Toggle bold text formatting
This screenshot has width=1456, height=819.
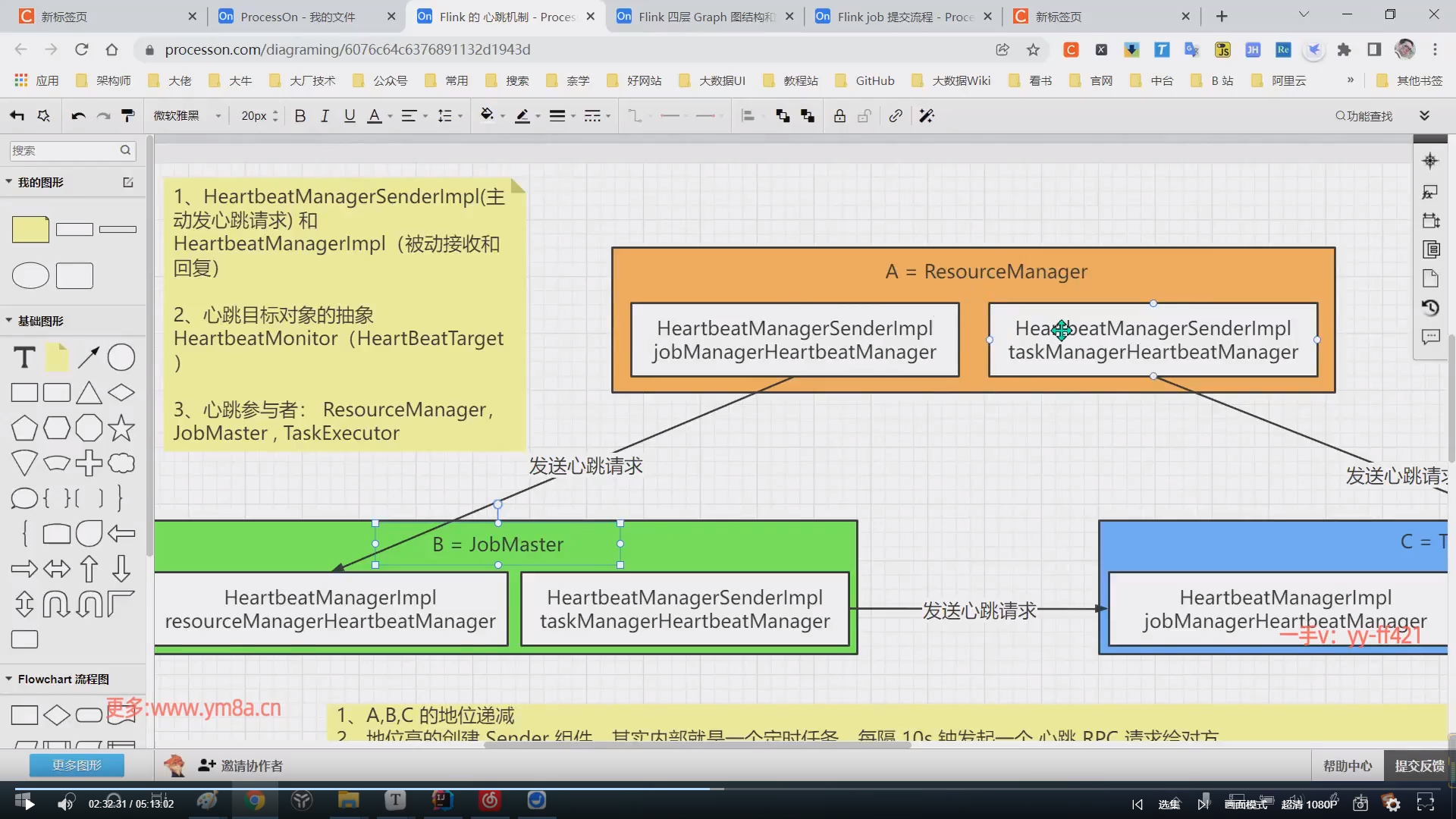(x=300, y=116)
